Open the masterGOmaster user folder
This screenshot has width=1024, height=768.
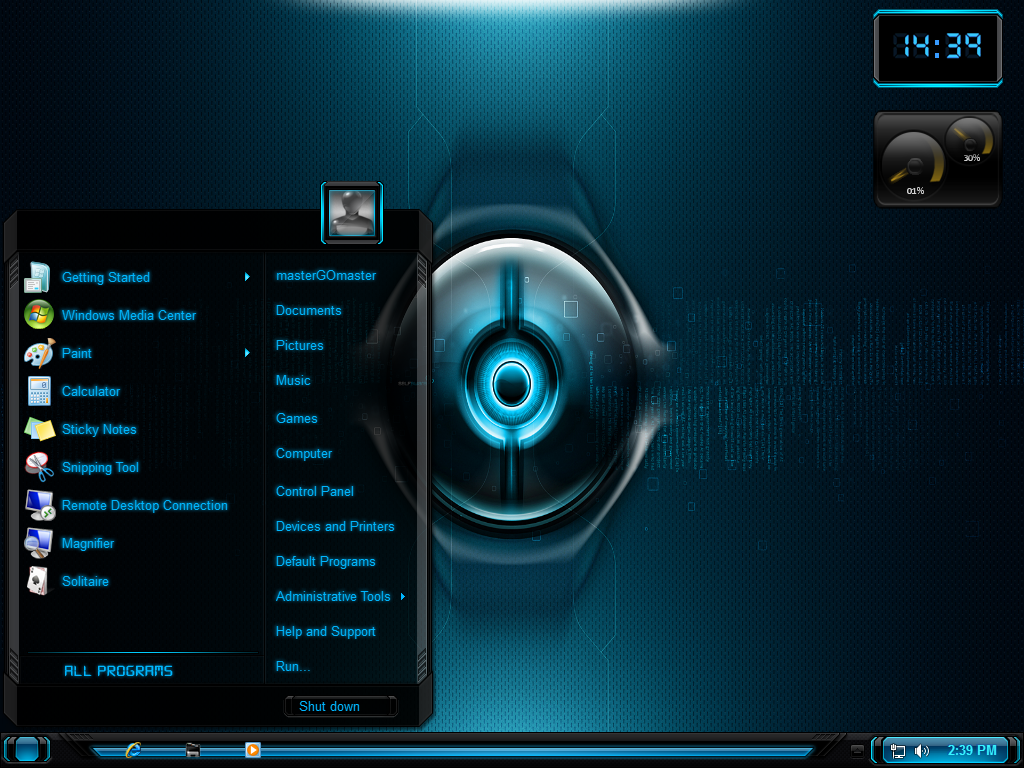click(x=326, y=276)
